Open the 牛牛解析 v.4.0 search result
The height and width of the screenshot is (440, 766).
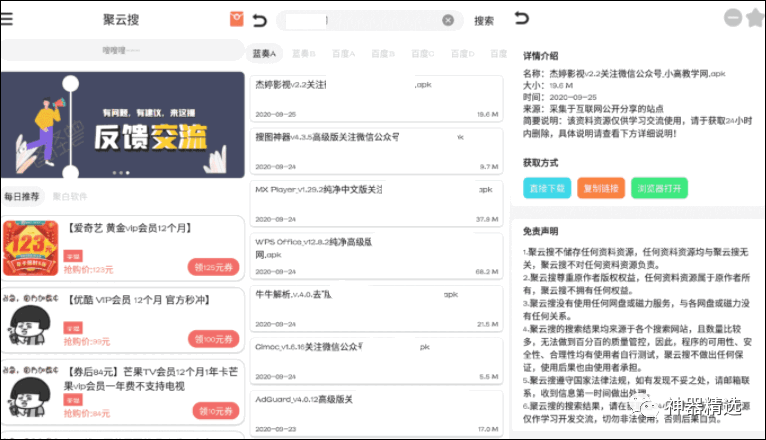(376, 309)
